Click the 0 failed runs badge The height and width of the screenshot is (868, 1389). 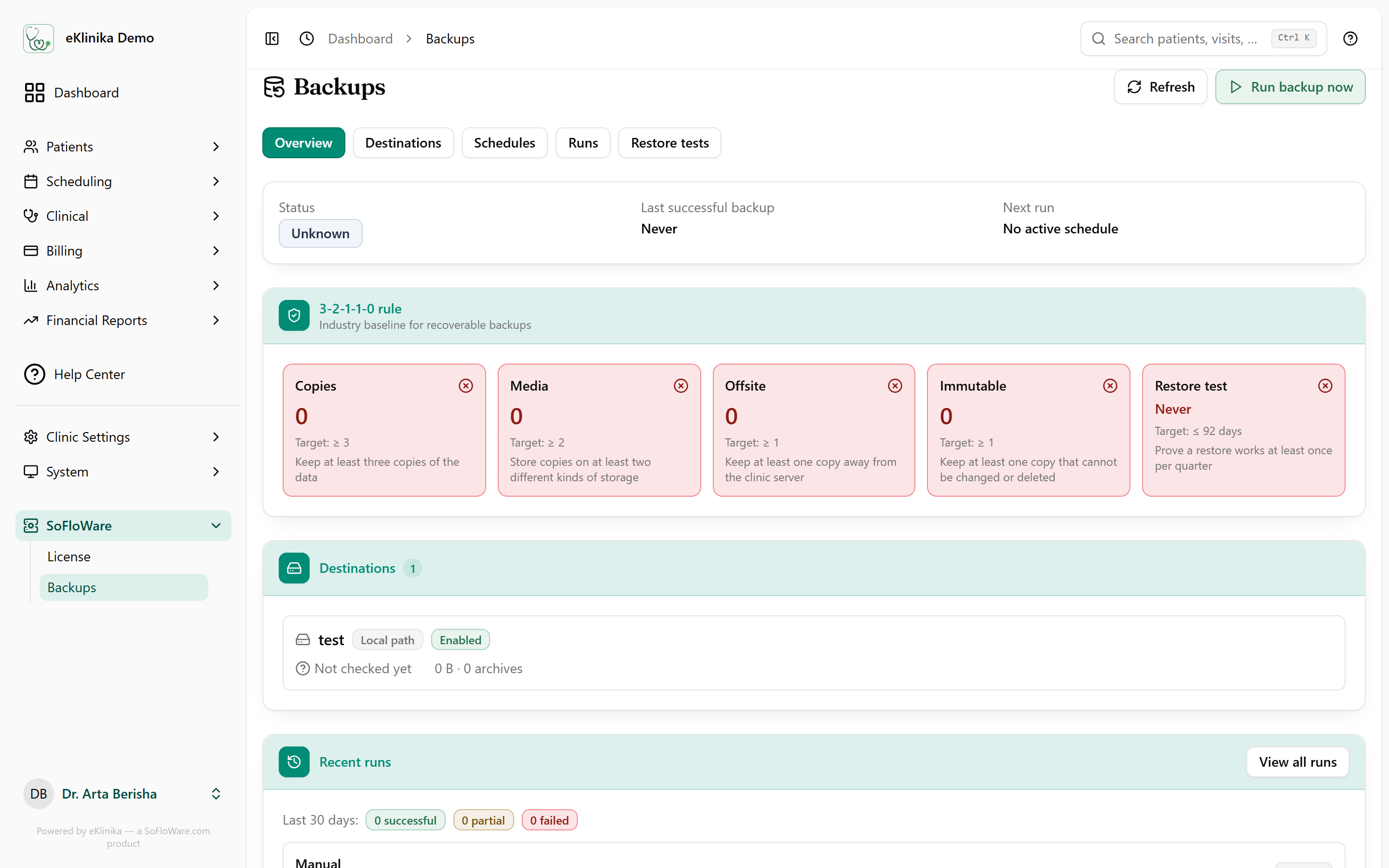tap(549, 820)
